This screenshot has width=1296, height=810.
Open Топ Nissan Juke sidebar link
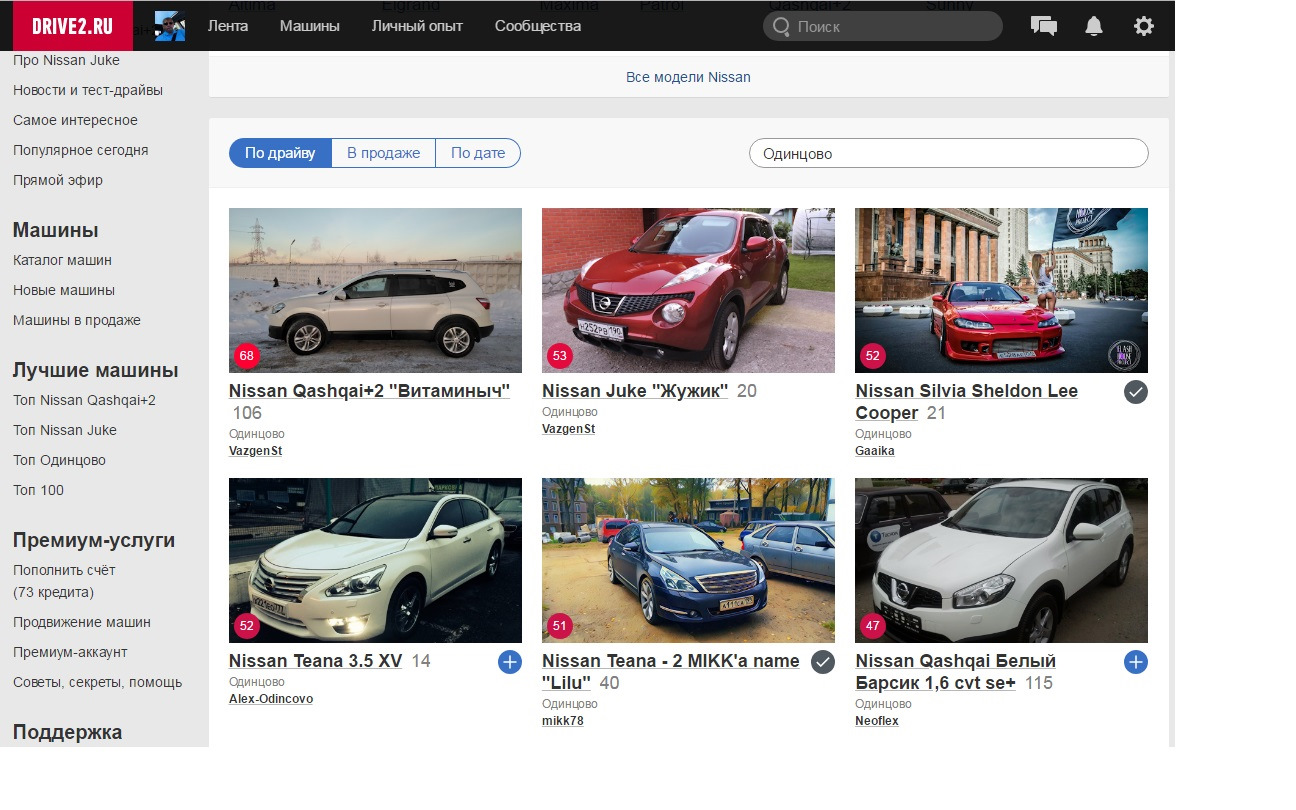[x=65, y=430]
